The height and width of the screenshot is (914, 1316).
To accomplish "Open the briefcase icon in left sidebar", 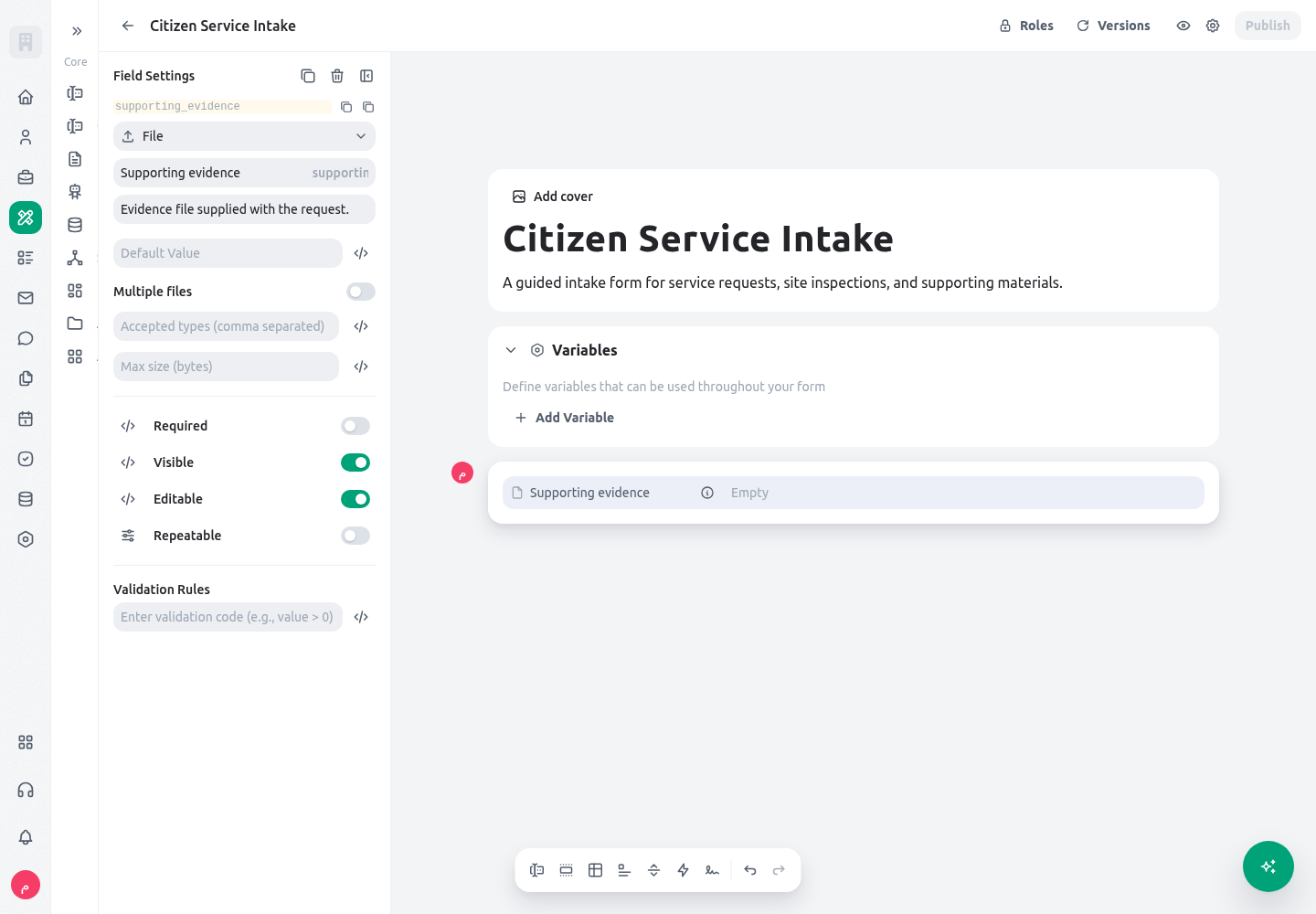I will (26, 177).
